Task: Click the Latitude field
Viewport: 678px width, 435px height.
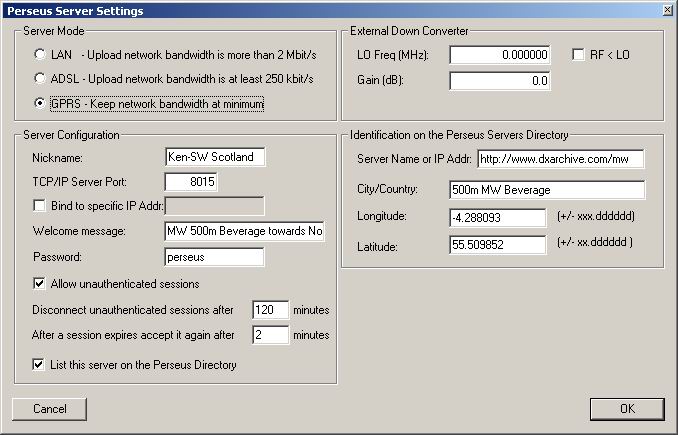Action: tap(498, 245)
